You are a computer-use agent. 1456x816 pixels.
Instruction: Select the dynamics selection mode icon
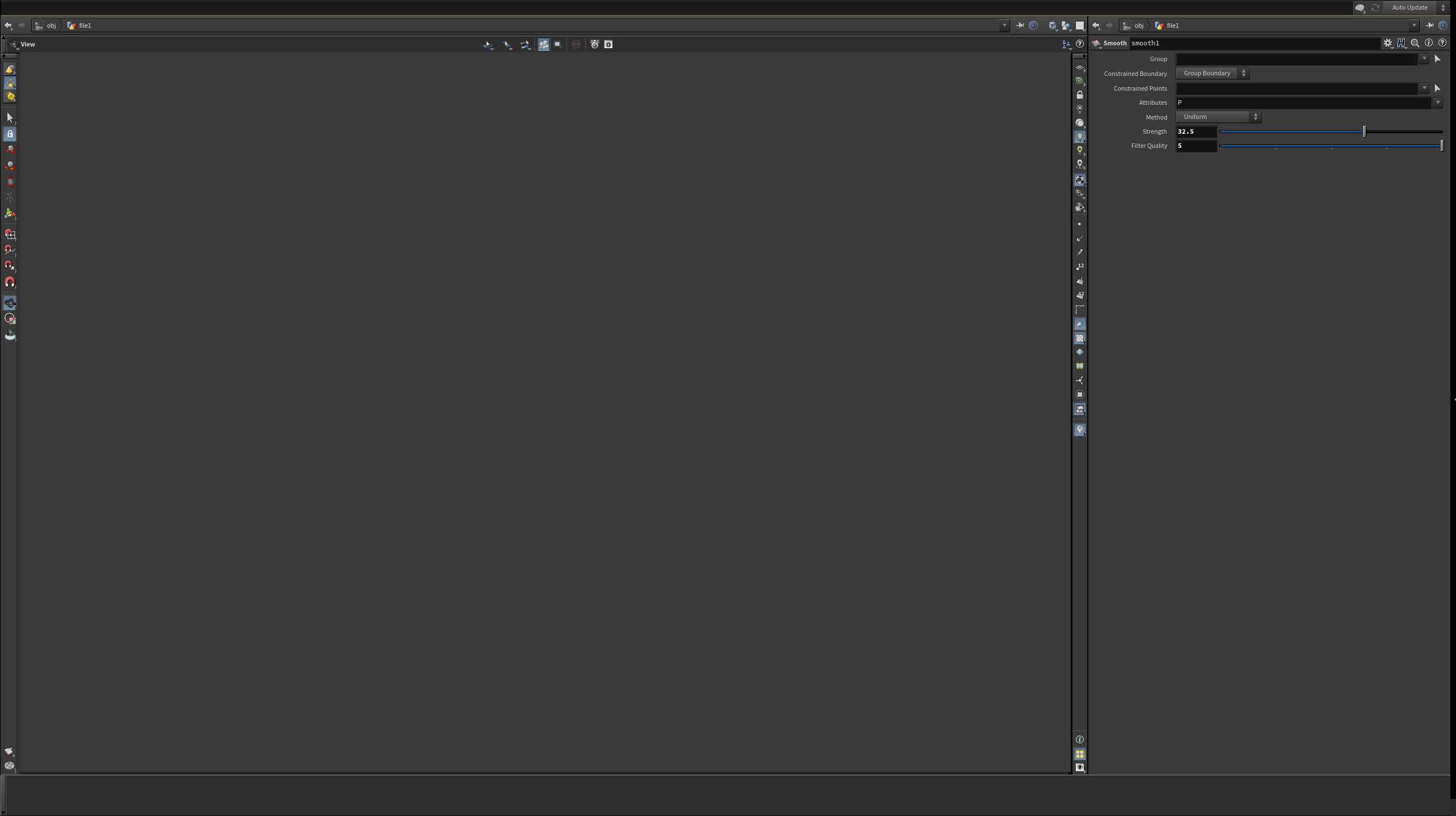click(10, 97)
